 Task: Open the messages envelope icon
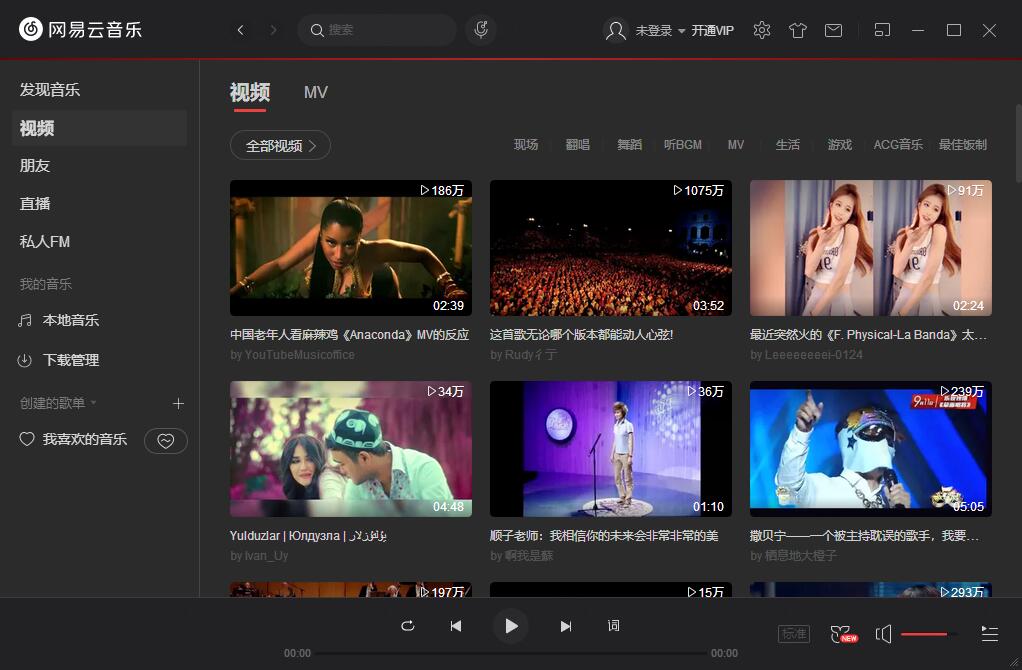click(833, 30)
